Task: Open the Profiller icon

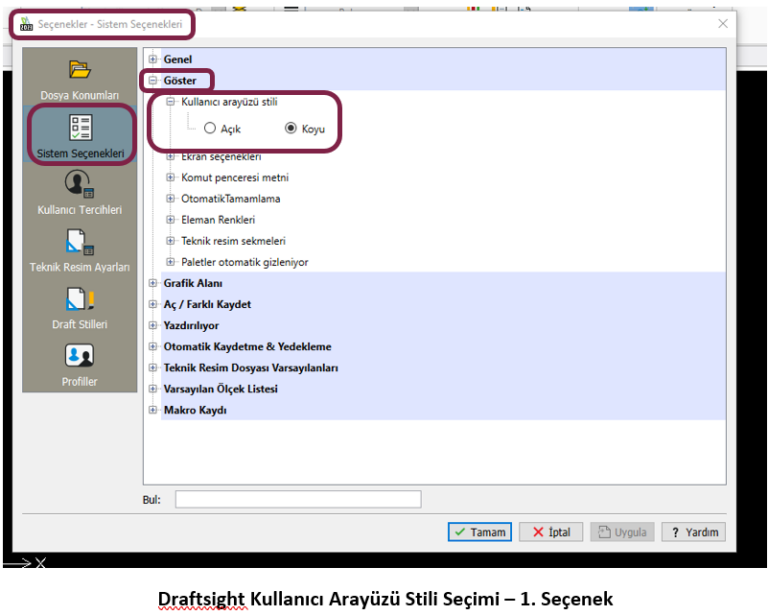Action: [79, 356]
